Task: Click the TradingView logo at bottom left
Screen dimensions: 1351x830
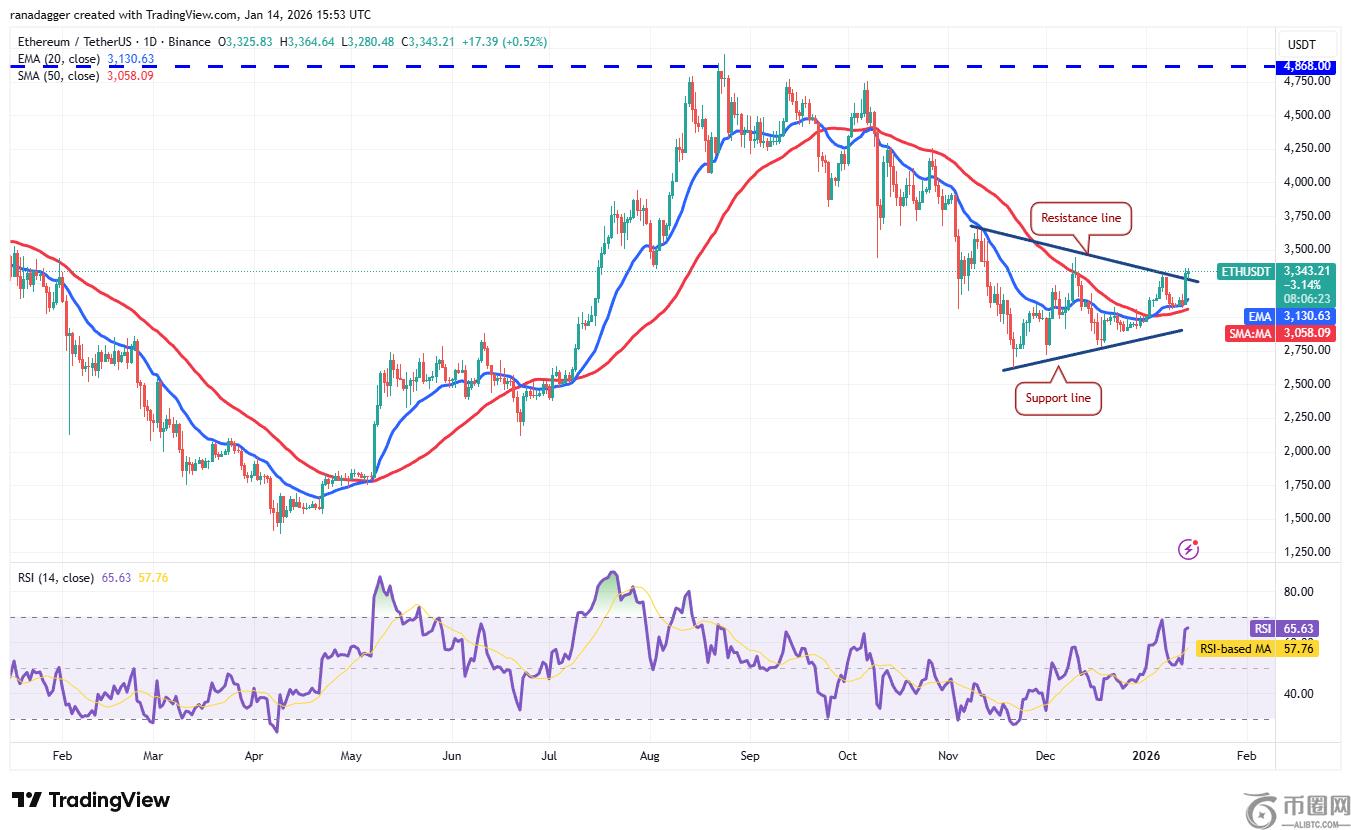Action: click(x=91, y=800)
